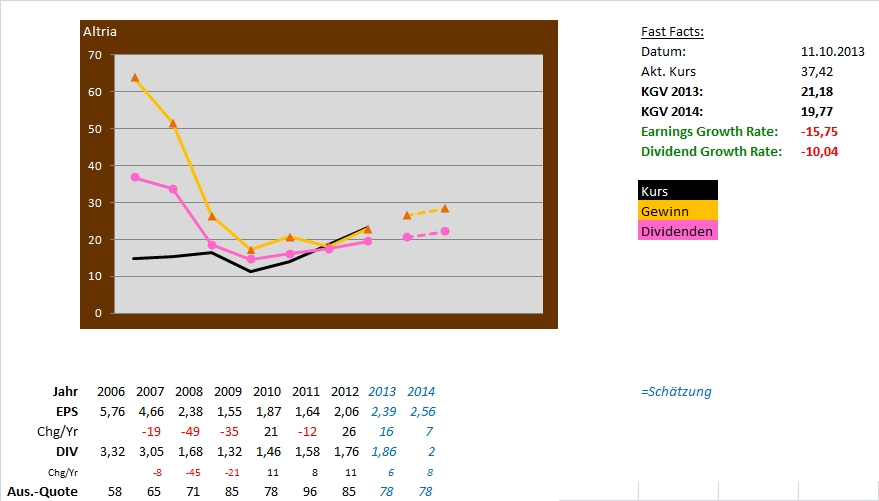Screen dimensions: 879x501
Task: Select EPS value 1,55
Action: pos(229,411)
